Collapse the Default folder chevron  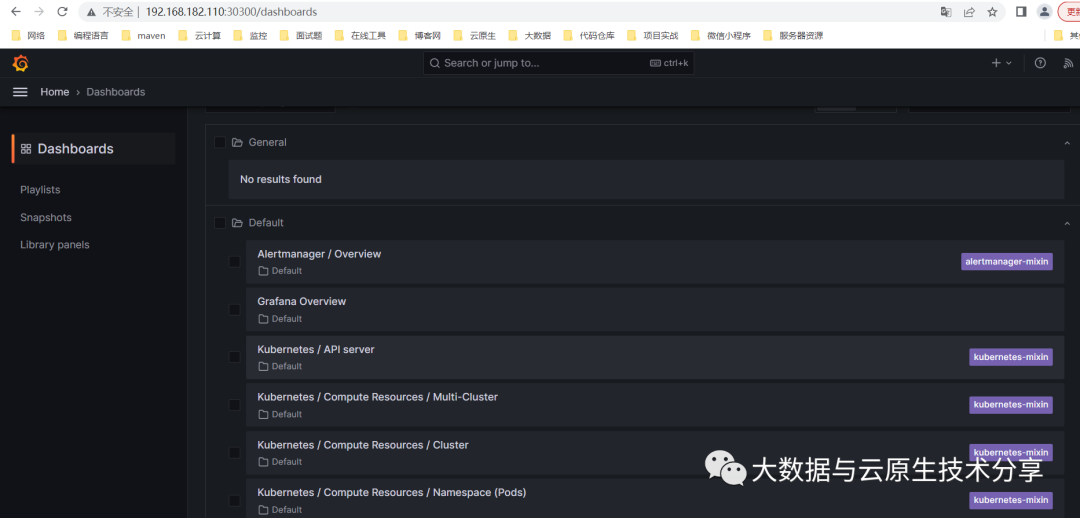tap(1067, 223)
